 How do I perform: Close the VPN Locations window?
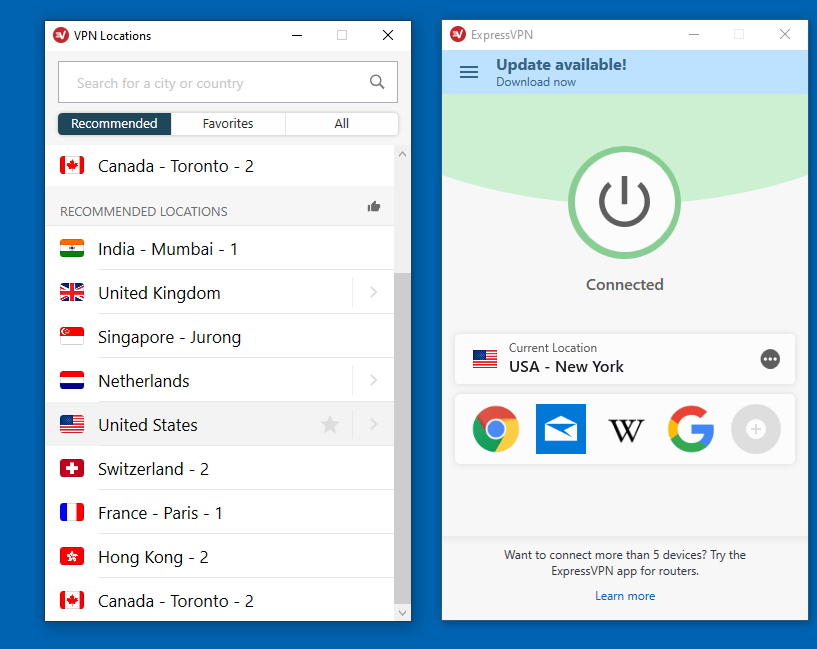[388, 35]
